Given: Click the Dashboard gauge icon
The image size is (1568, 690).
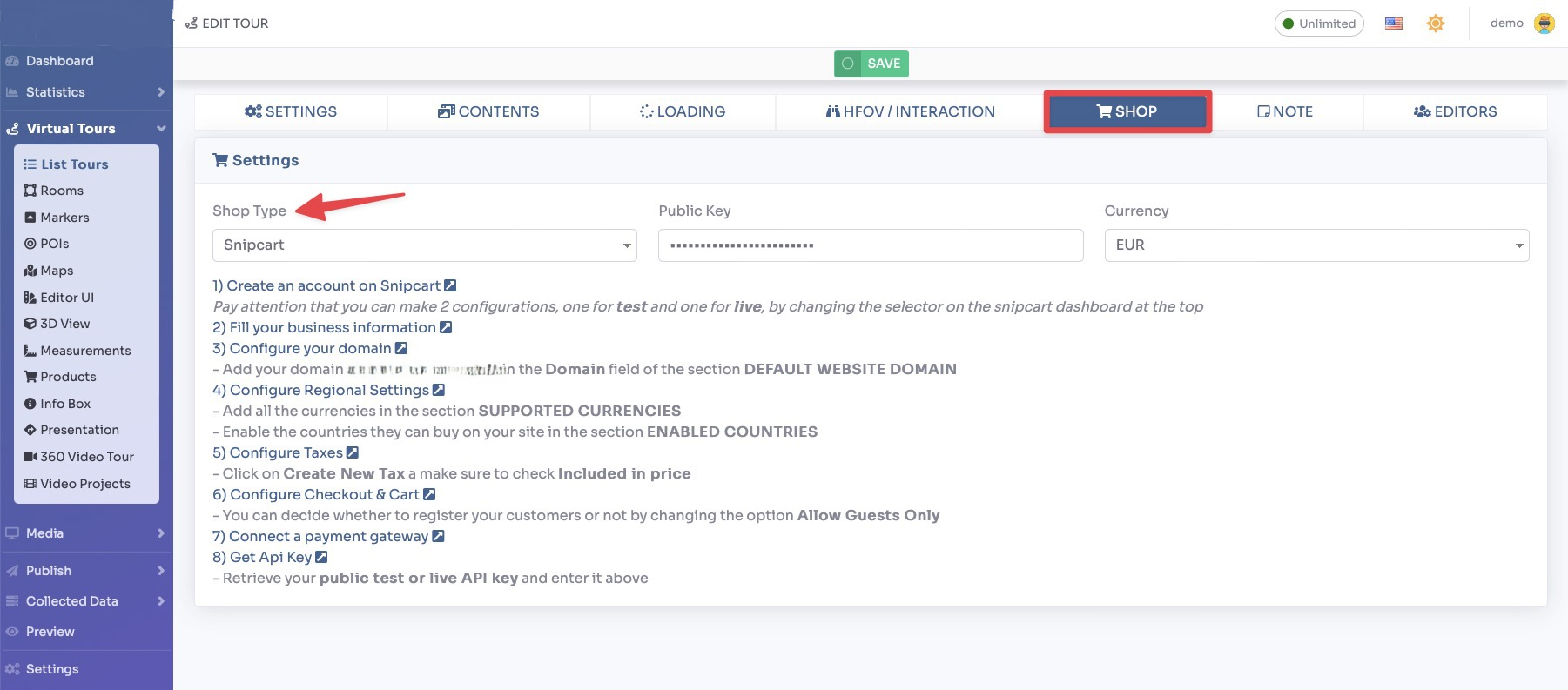Looking at the screenshot, I should tap(12, 61).
